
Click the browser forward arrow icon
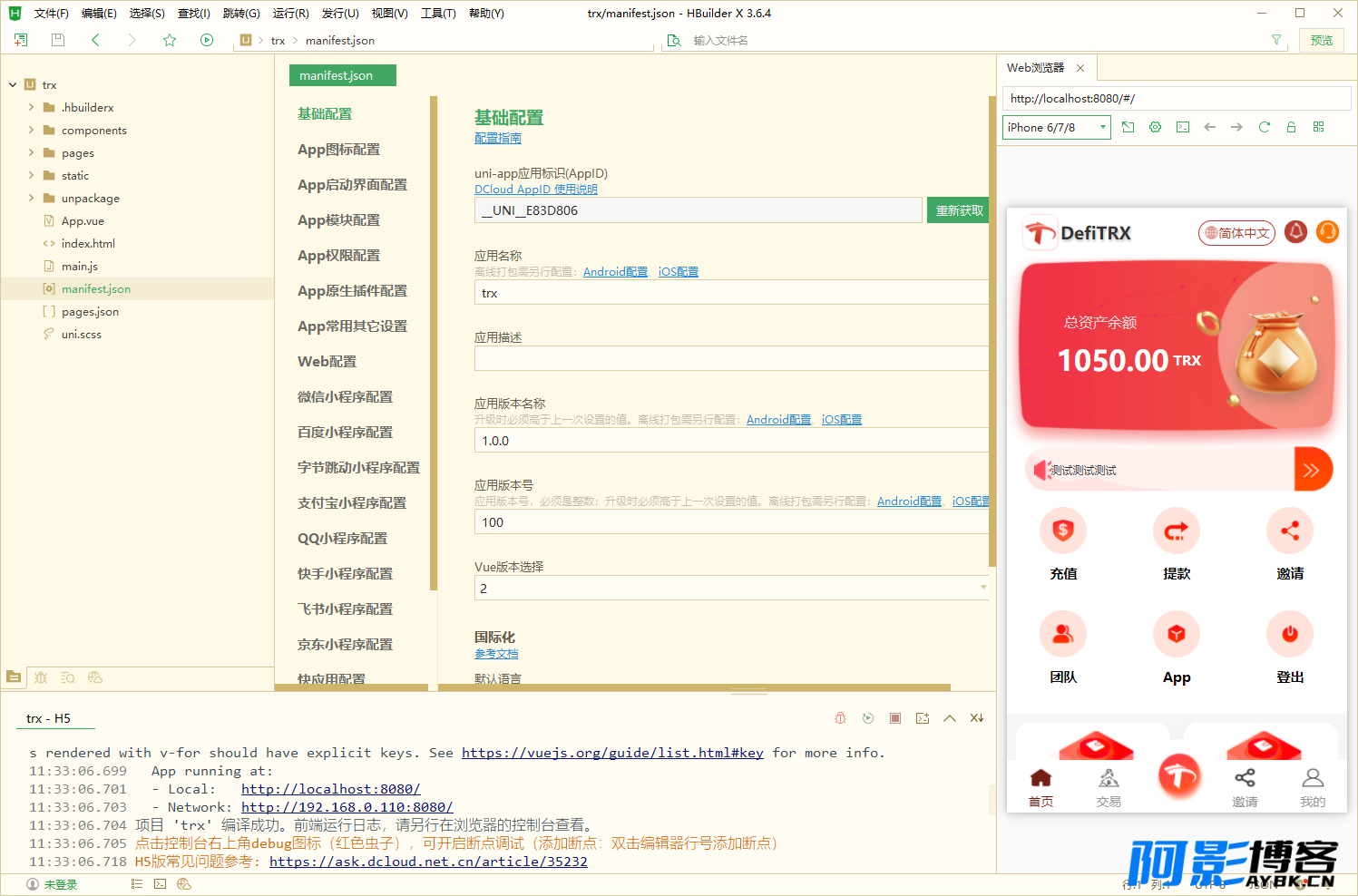[x=1236, y=127]
